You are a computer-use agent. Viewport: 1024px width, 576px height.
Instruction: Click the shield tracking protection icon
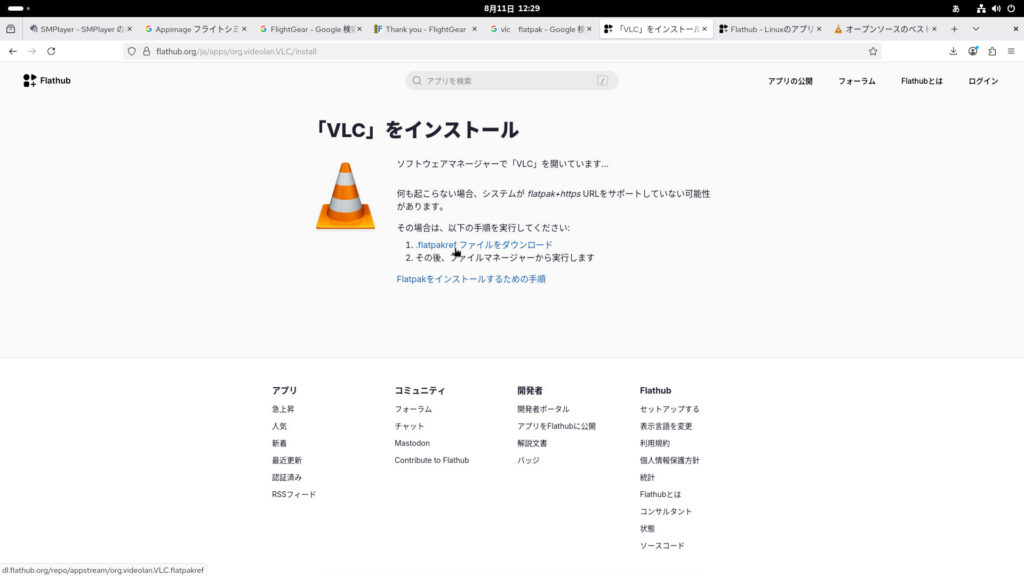(132, 51)
